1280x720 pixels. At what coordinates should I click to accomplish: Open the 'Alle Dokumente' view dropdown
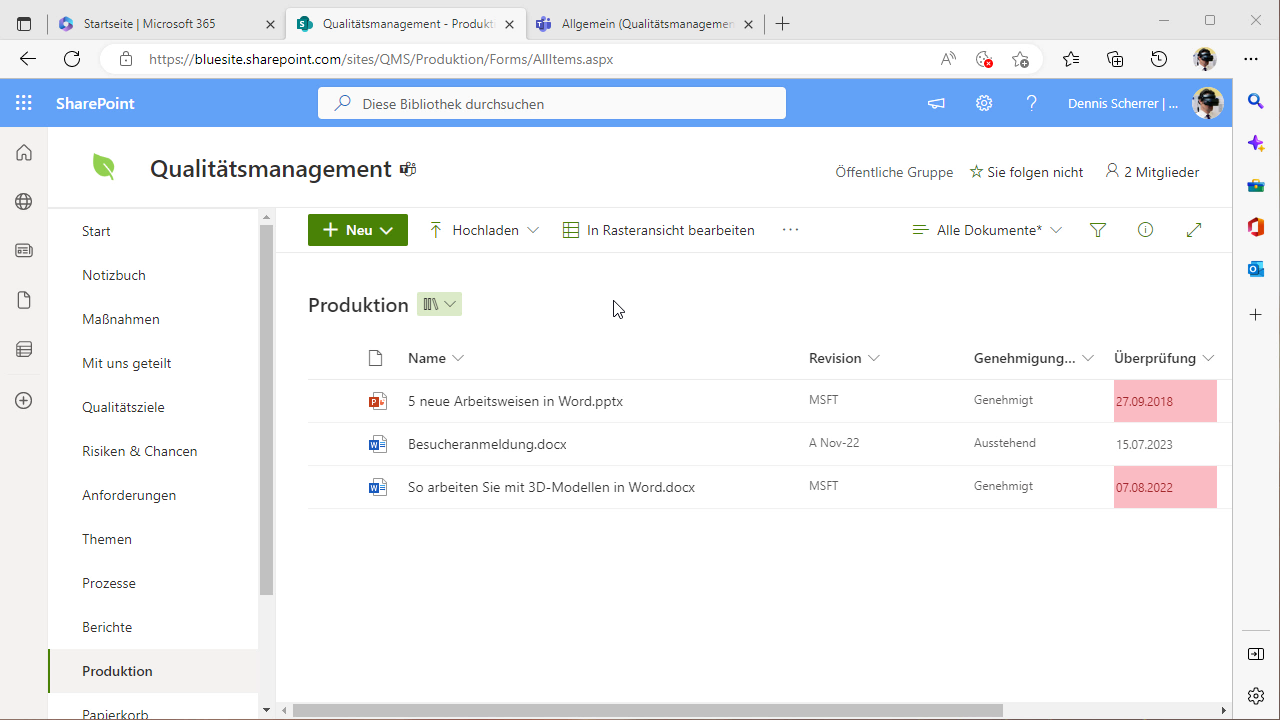[988, 229]
